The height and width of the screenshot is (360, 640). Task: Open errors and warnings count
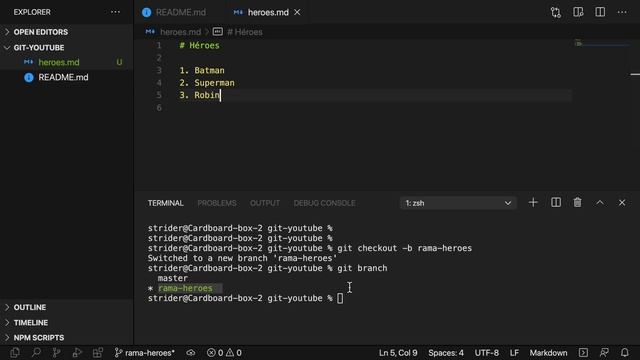224,353
